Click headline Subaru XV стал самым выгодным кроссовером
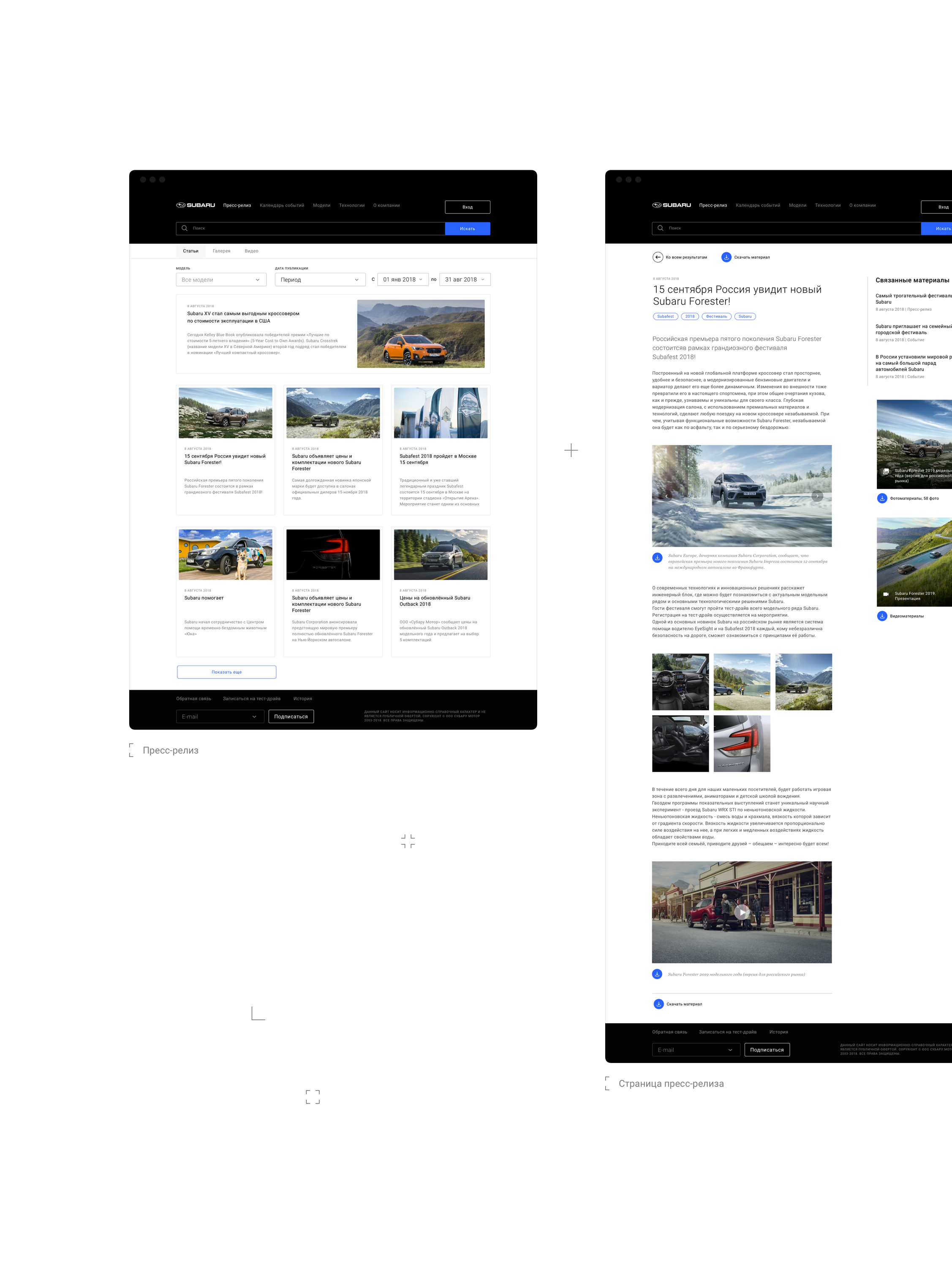This screenshot has height=1267, width=952. point(243,317)
